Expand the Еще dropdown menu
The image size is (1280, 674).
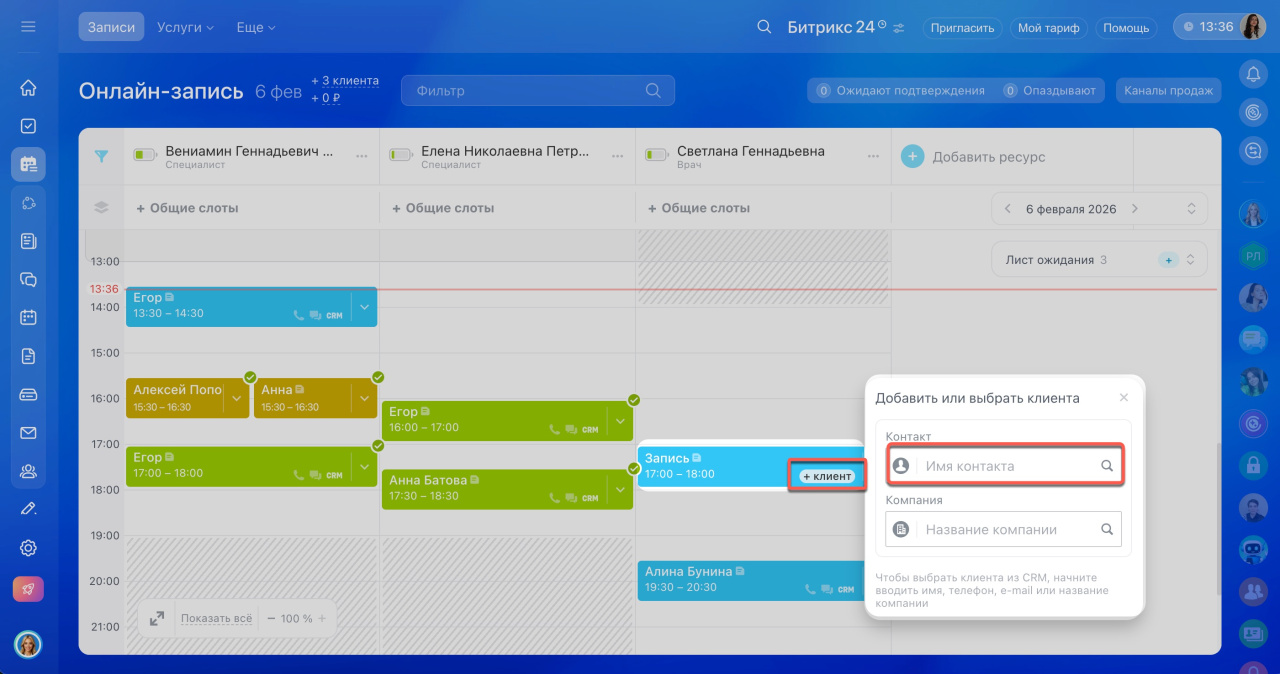click(x=256, y=27)
